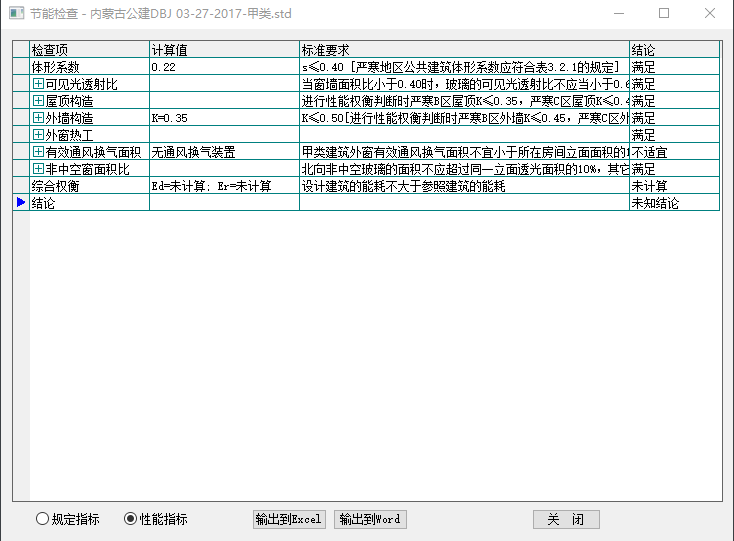Expand the 非中空窗面积比 row
Screen dimensions: 734x541
(x=38, y=169)
